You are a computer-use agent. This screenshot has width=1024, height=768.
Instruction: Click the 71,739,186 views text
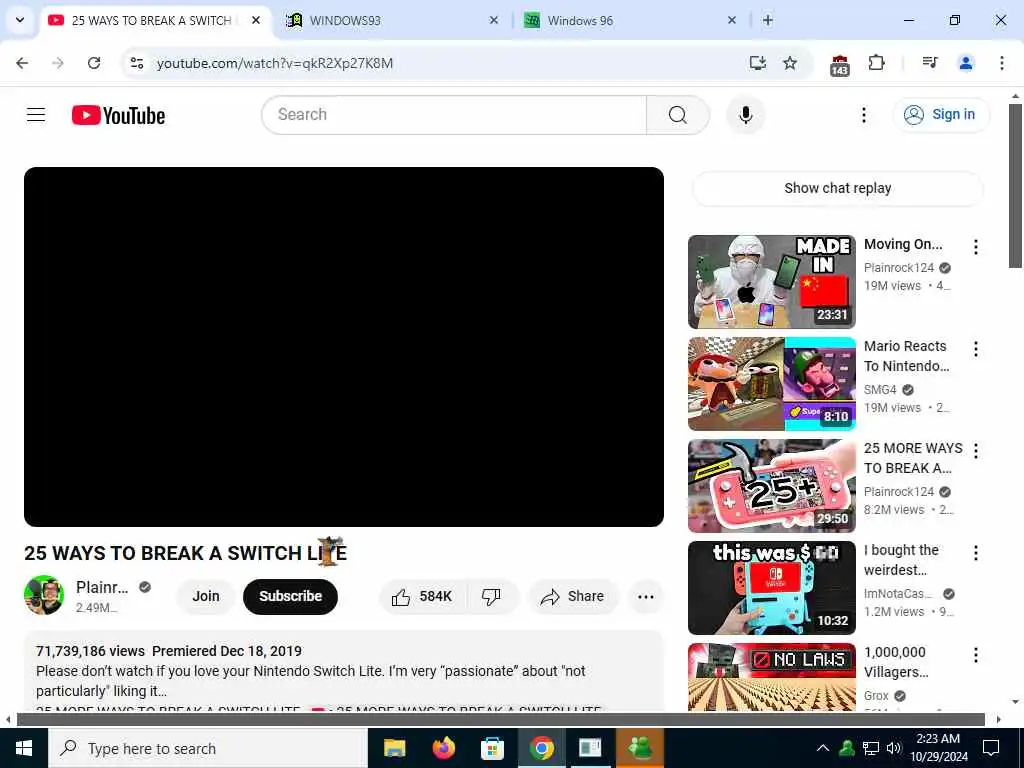90,651
